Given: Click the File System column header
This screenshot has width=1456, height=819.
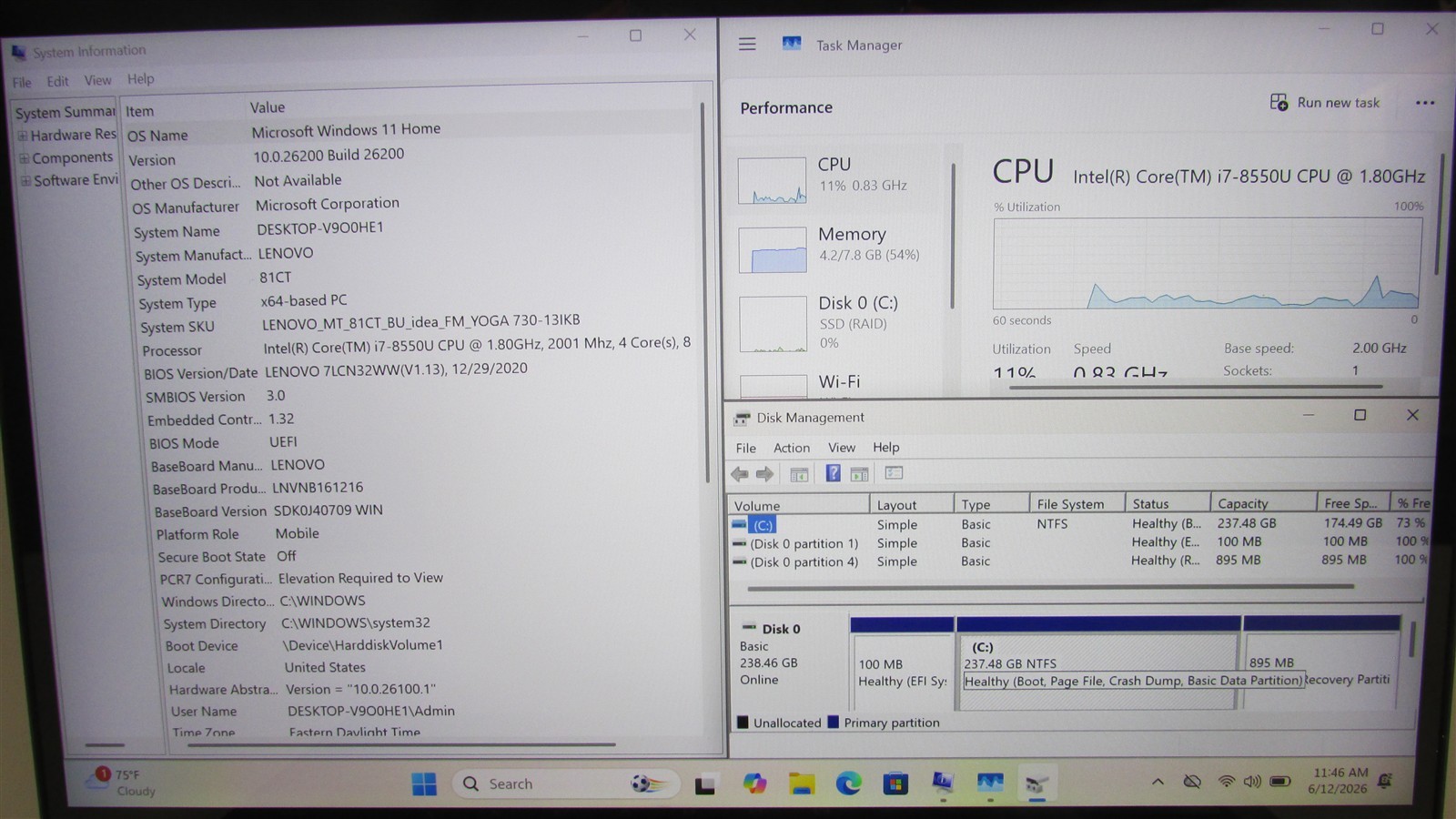Looking at the screenshot, I should point(1076,503).
